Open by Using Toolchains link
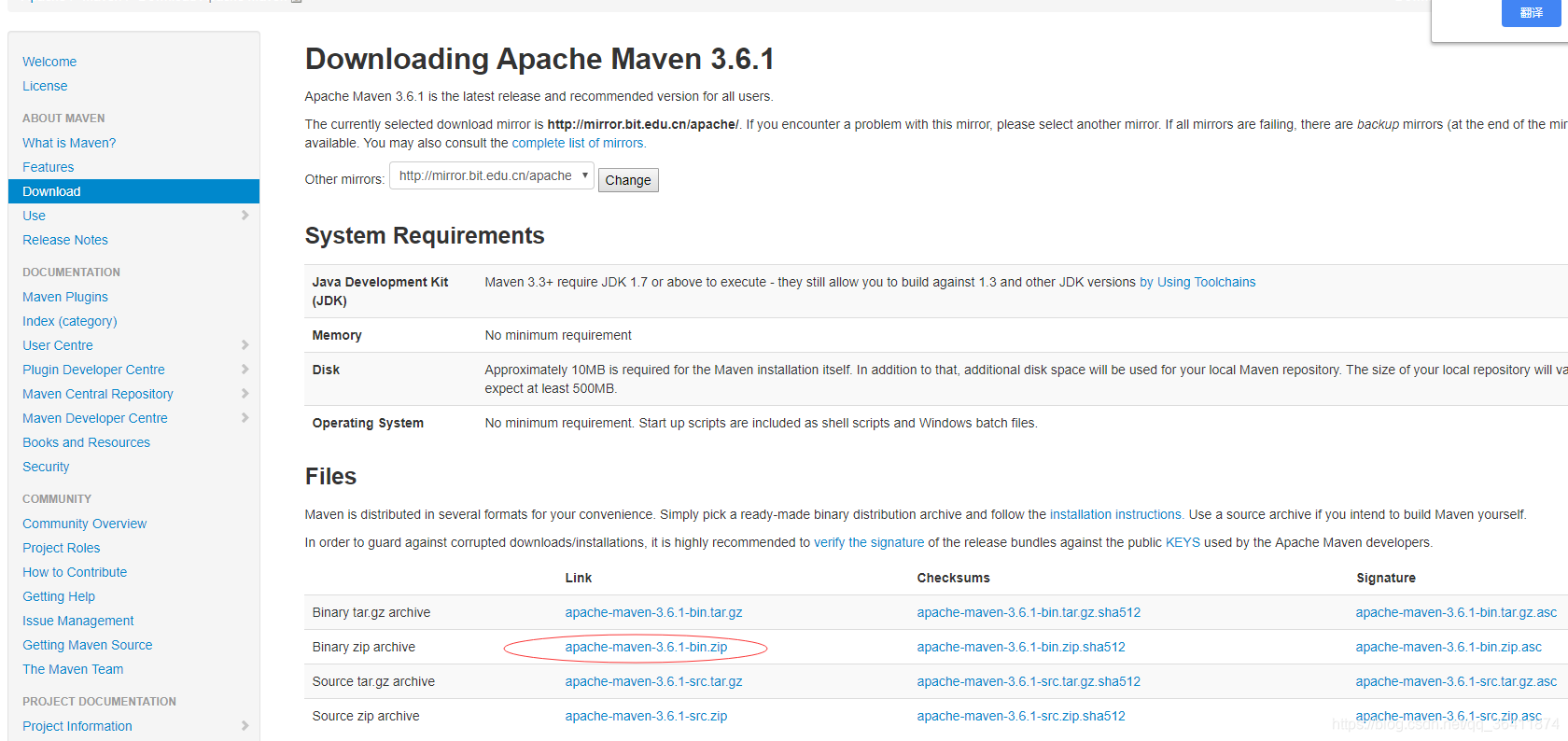This screenshot has height=741, width=1568. click(1197, 282)
